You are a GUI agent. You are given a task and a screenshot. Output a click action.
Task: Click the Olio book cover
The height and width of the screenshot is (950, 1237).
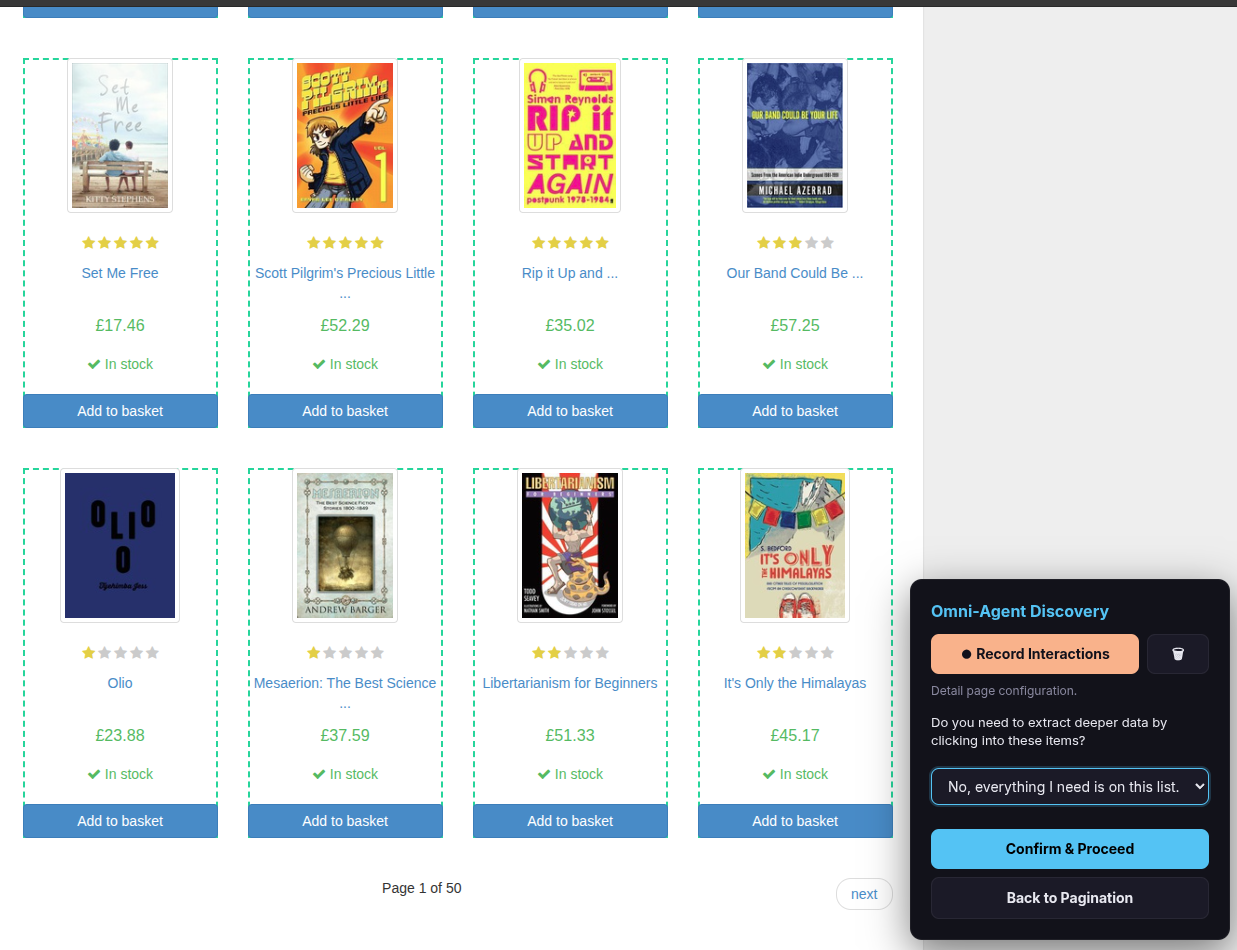tap(120, 545)
